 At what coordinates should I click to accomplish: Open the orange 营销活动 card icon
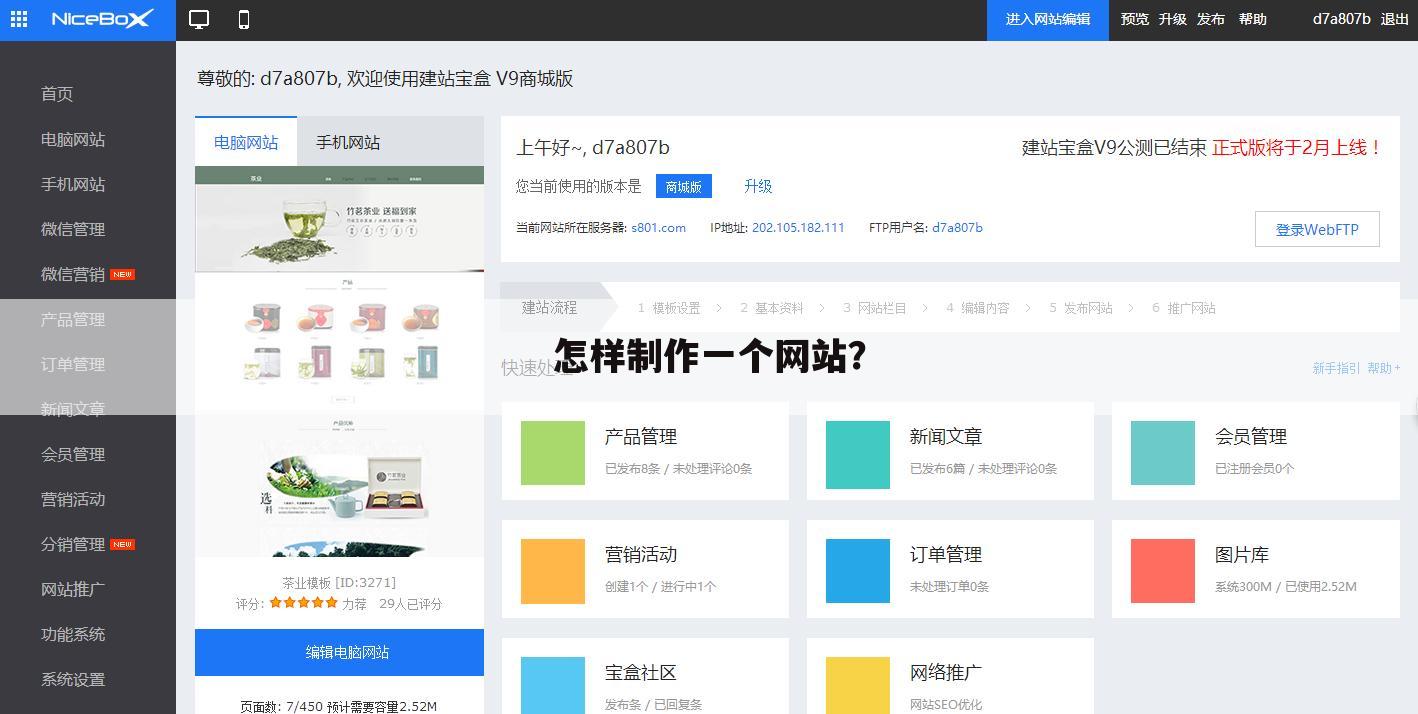point(552,570)
